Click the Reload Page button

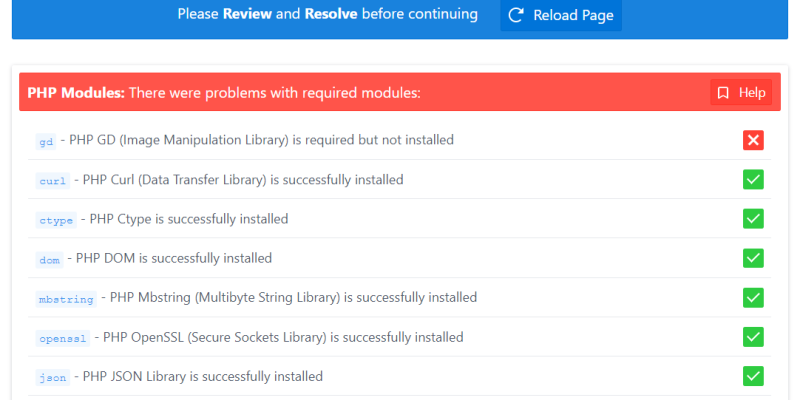point(561,15)
